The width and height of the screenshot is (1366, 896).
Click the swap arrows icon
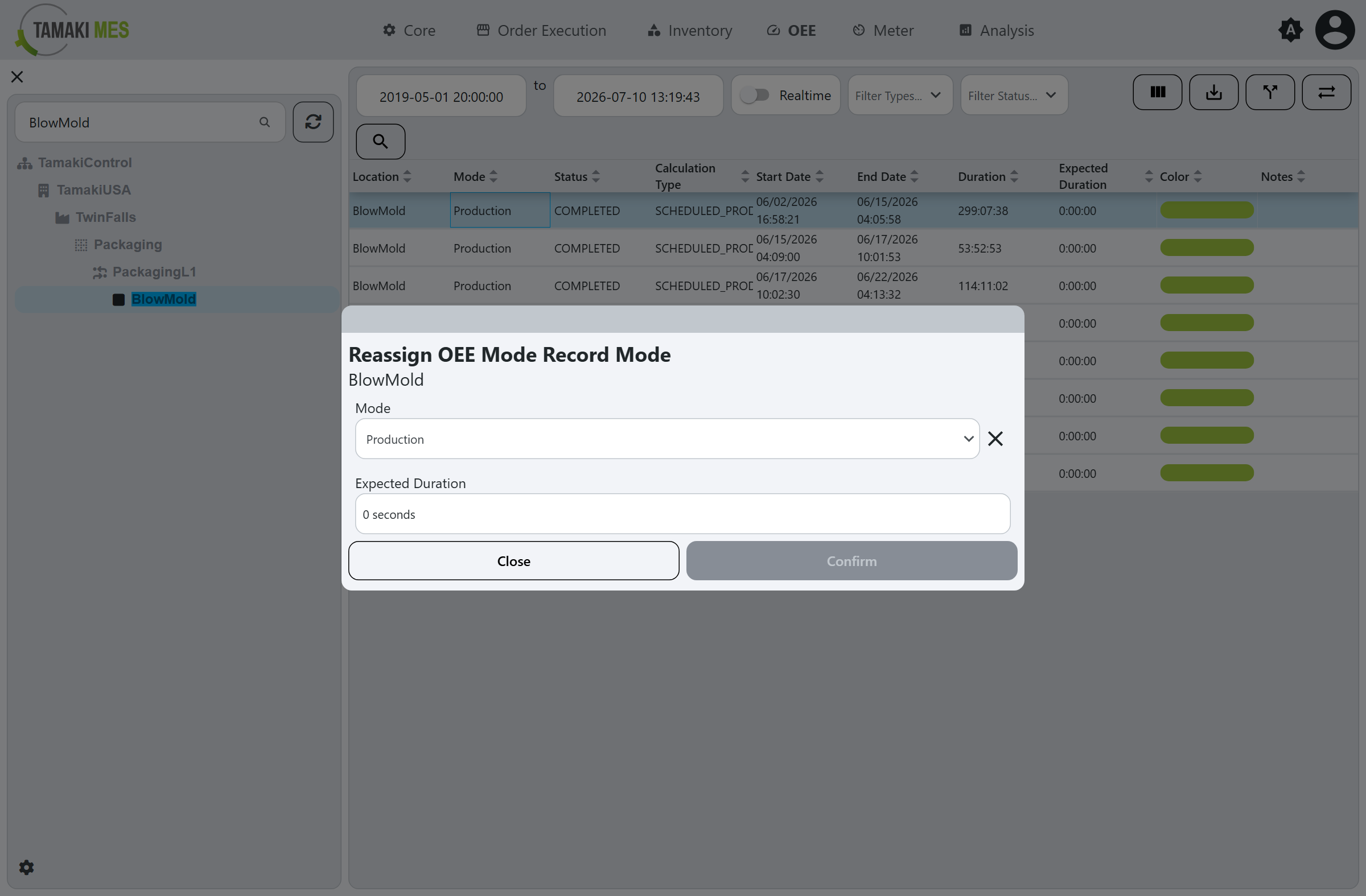pos(1326,92)
